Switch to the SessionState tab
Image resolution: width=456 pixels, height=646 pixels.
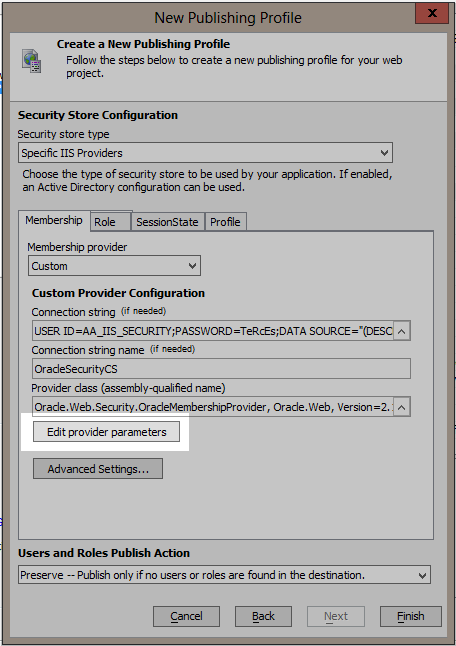point(167,222)
